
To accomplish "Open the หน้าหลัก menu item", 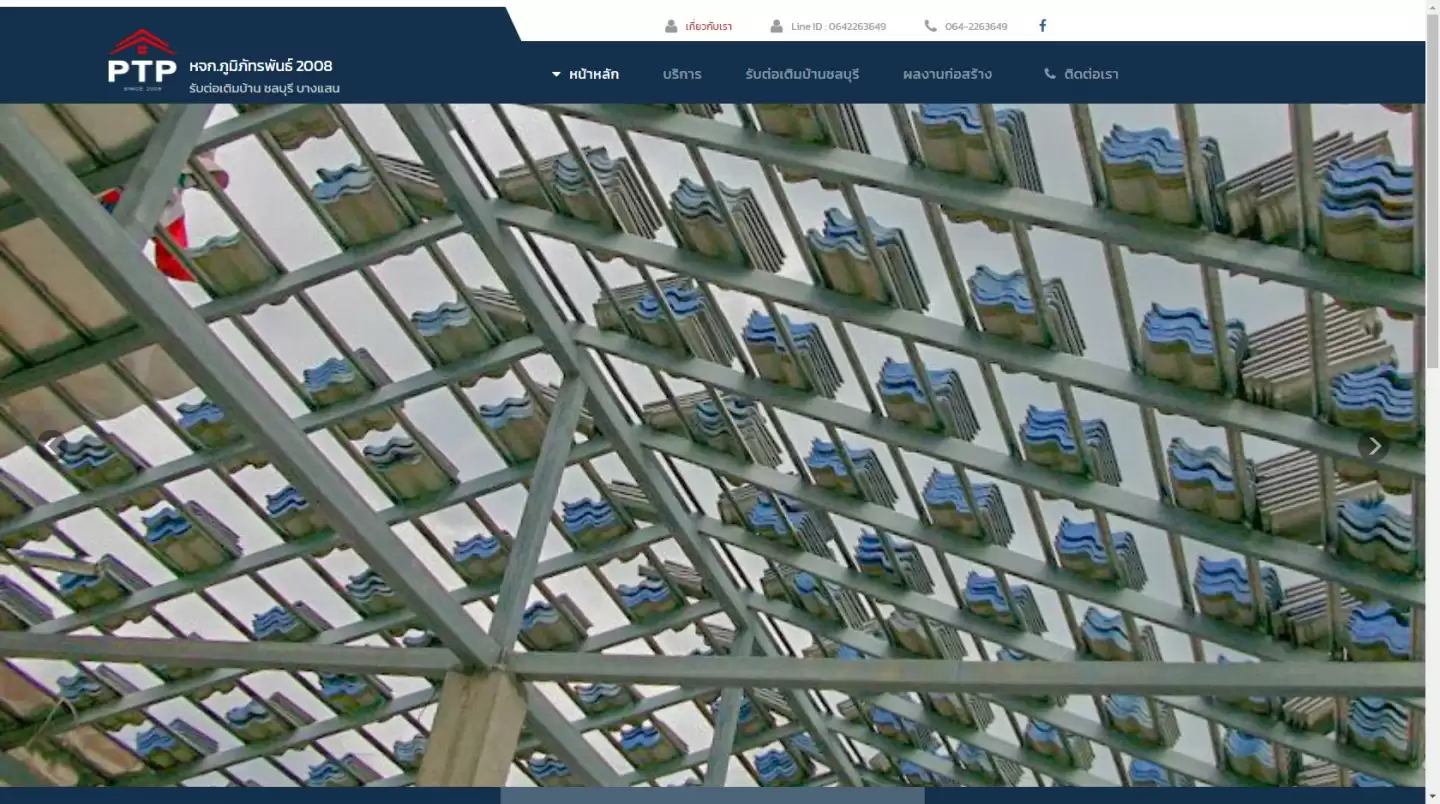I will pyautogui.click(x=594, y=74).
